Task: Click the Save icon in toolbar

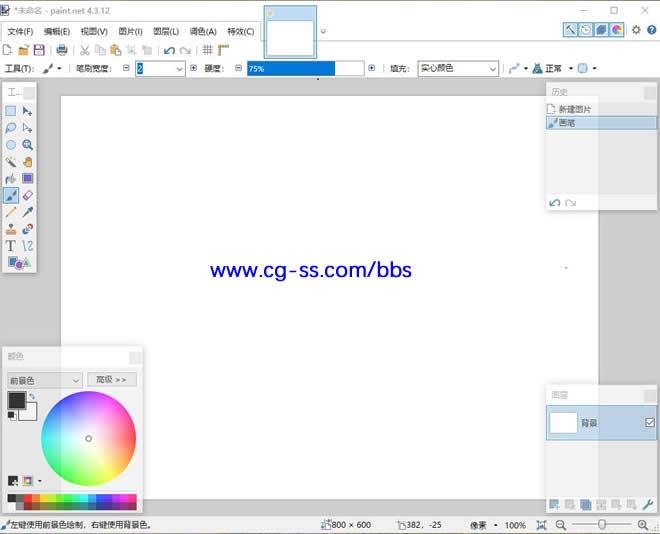Action: click(39, 50)
